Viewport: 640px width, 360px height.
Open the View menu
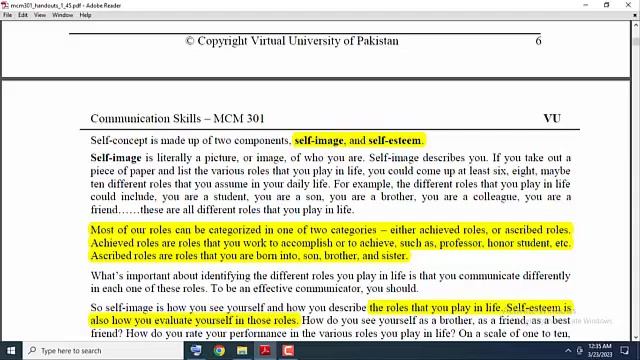[x=40, y=15]
